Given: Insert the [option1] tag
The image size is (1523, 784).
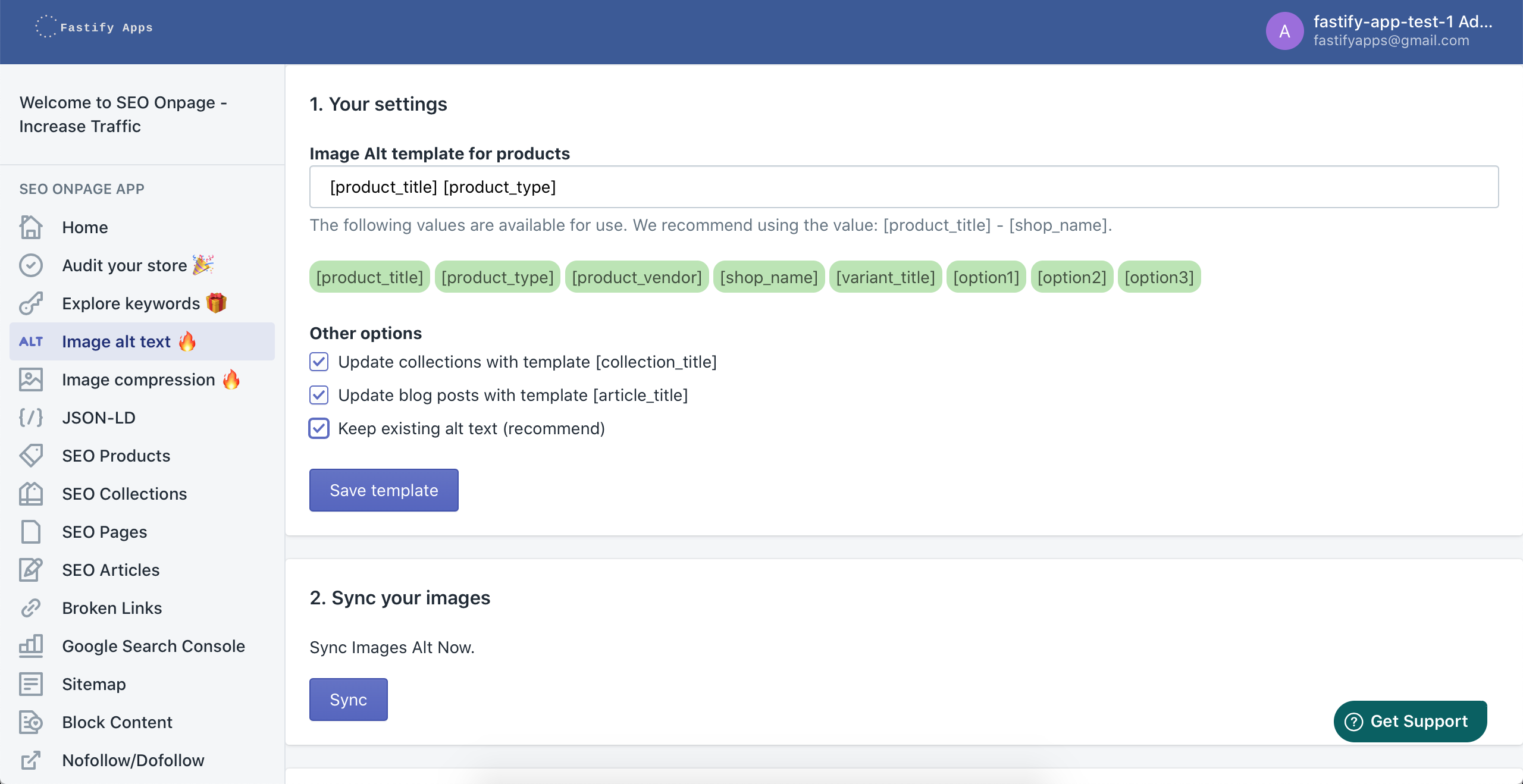Looking at the screenshot, I should pos(986,277).
